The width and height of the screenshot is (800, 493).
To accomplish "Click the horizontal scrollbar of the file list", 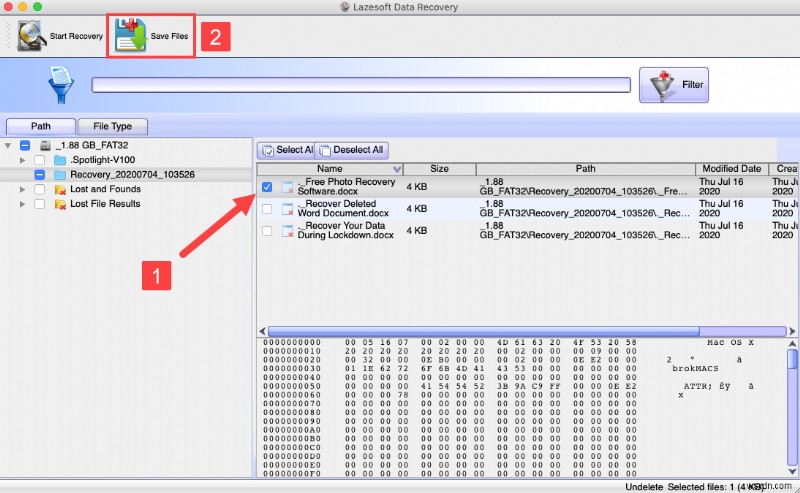I will pyautogui.click(x=483, y=331).
